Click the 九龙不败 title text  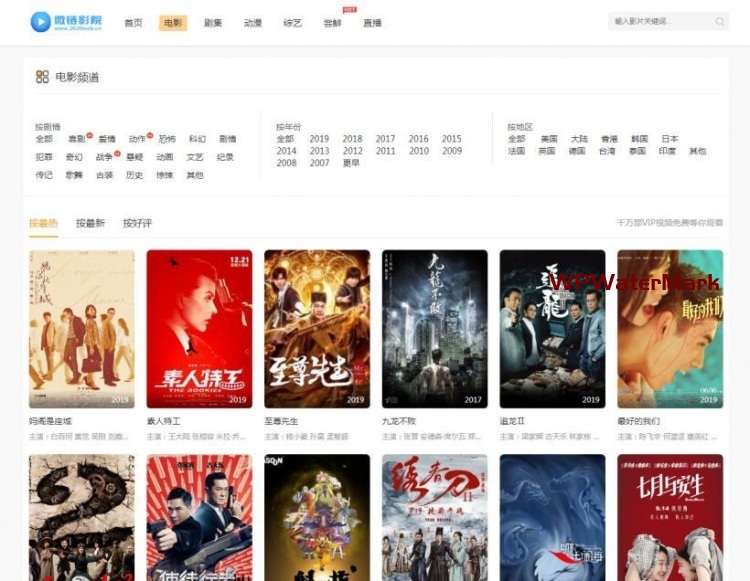tap(399, 421)
